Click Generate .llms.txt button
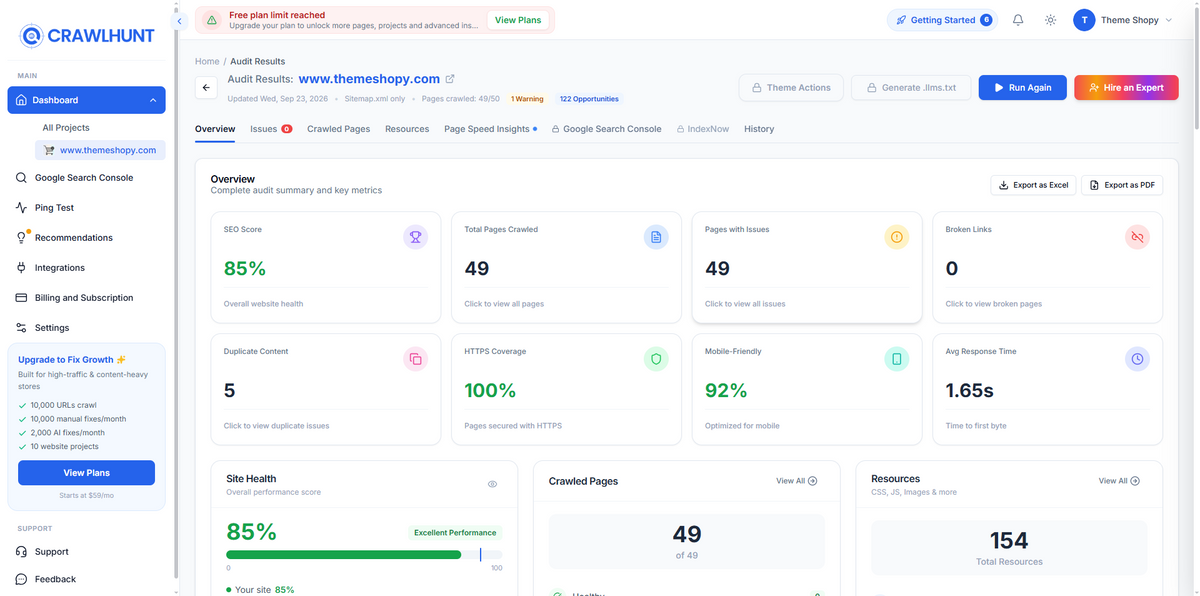Screen dimensions: 1200x596 [911, 88]
